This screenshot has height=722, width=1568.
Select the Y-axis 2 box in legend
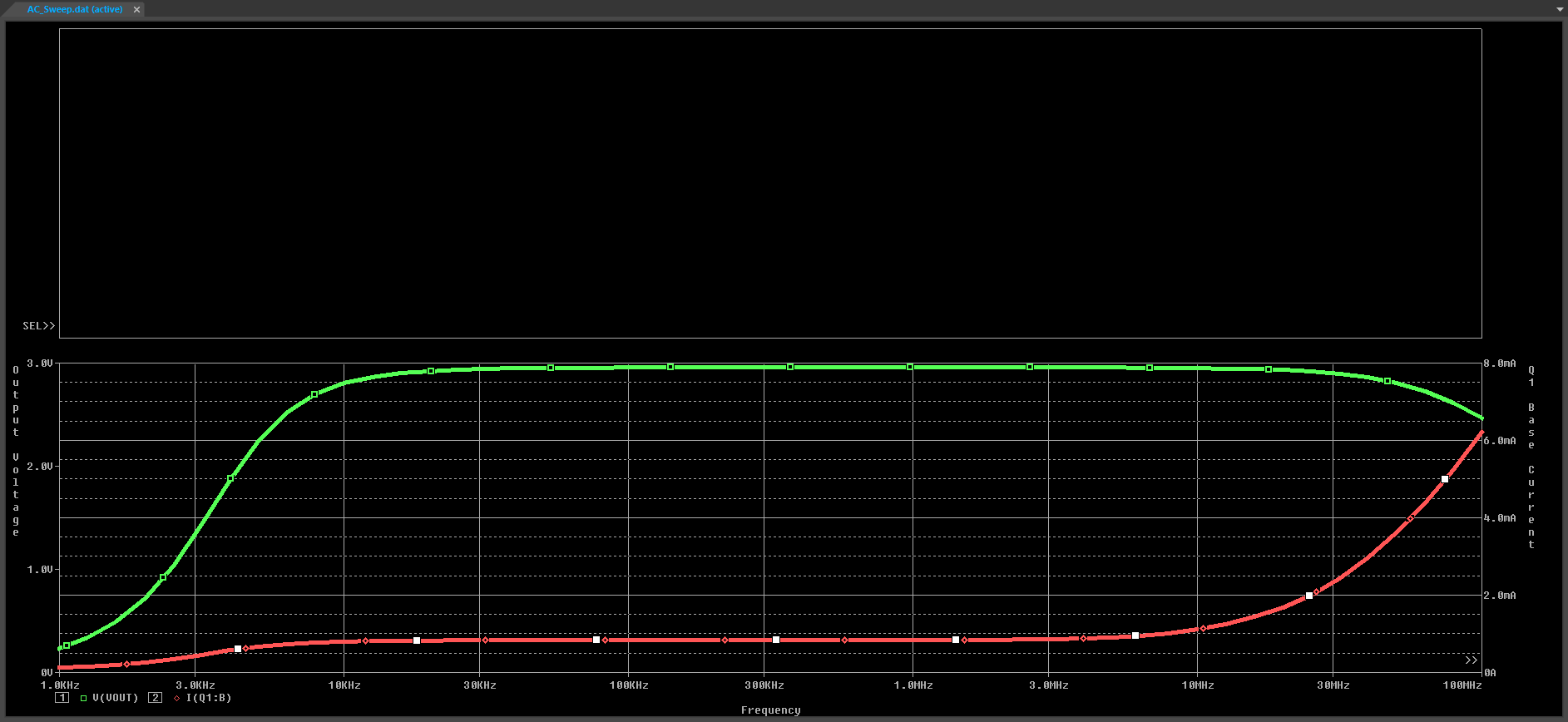[x=155, y=698]
